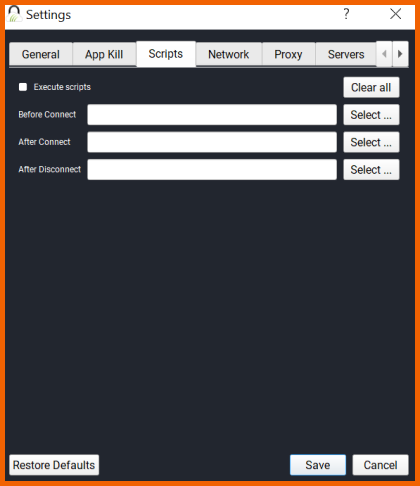Open the App Kill tab
This screenshot has width=420, height=486.
pyautogui.click(x=104, y=54)
